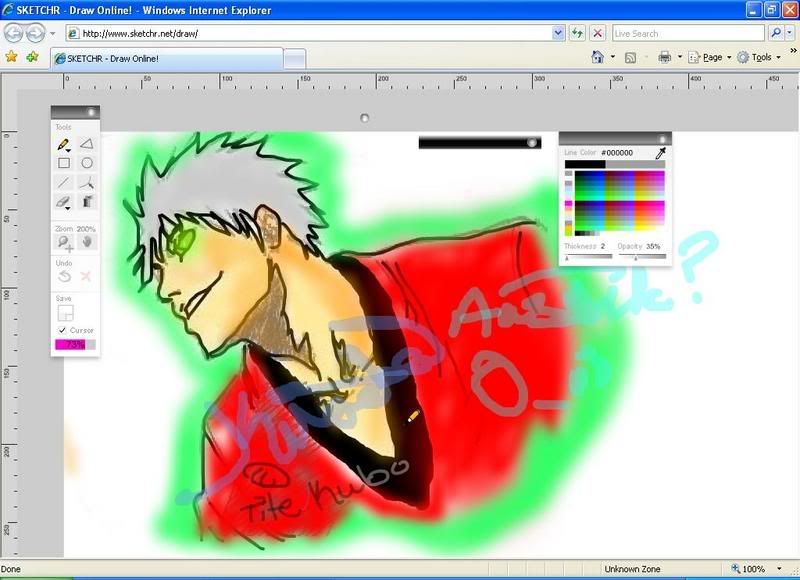Screen dimensions: 800x580
Task: Select the paint bucket fill tool
Action: pyautogui.click(x=87, y=201)
